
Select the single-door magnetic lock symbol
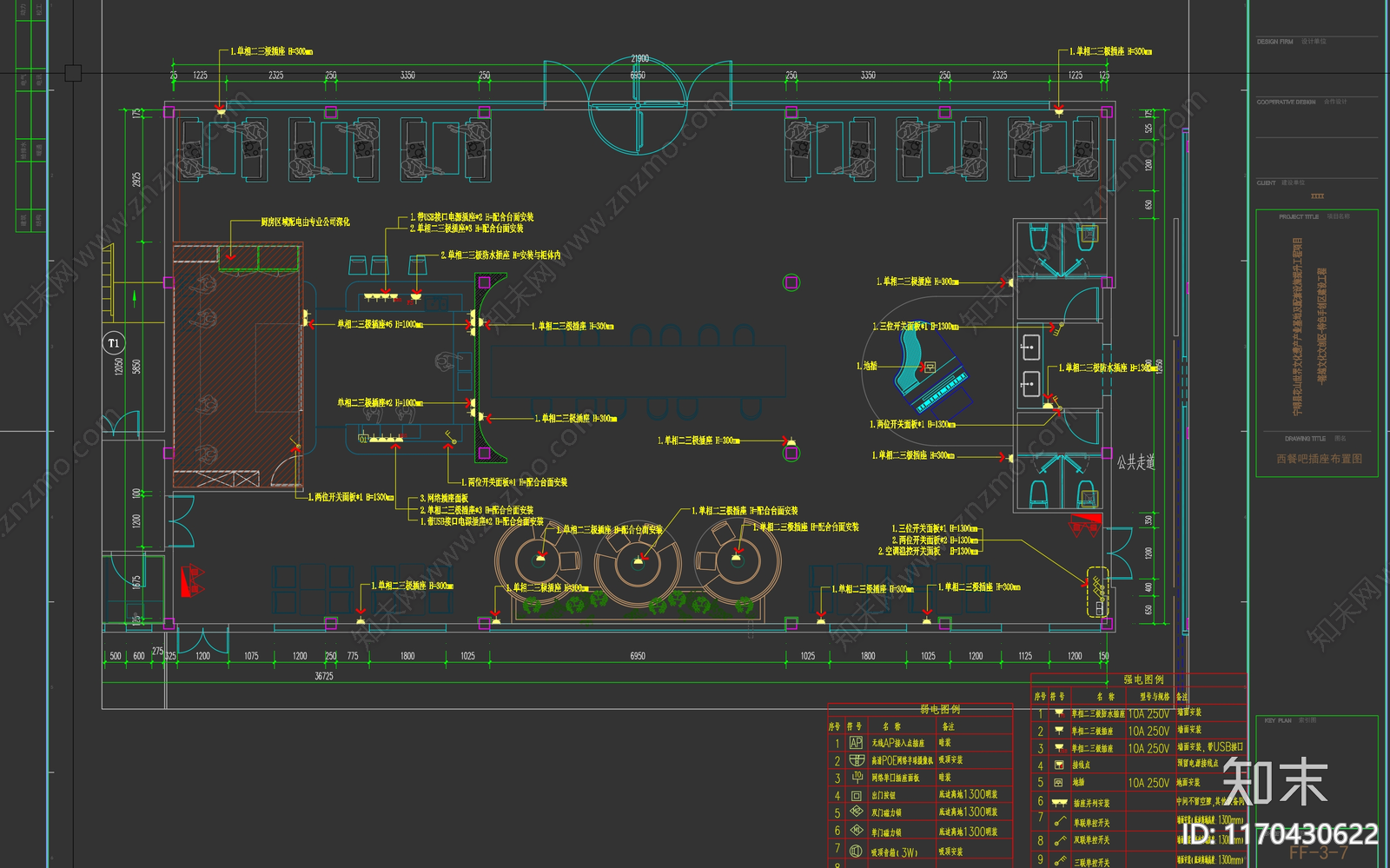(856, 831)
